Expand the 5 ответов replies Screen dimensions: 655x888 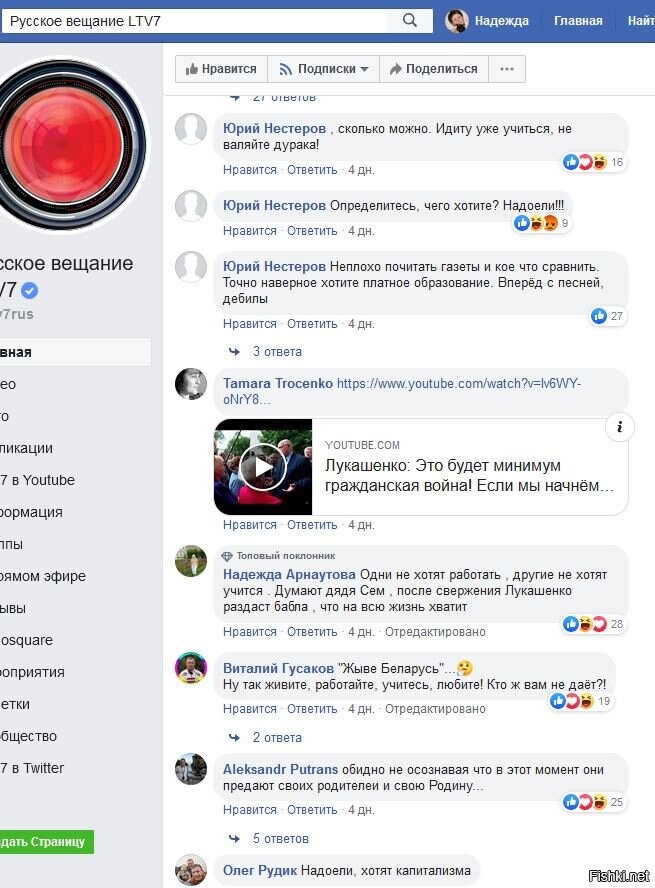point(280,839)
